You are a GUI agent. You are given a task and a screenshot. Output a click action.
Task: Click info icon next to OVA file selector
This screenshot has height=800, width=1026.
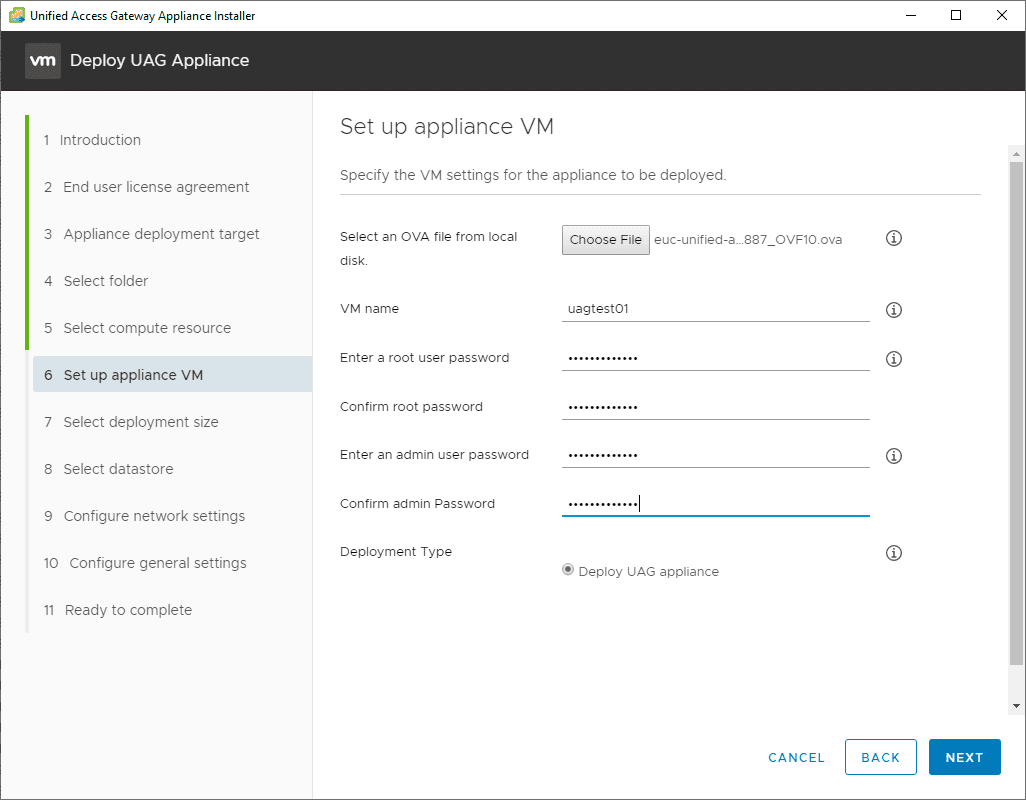click(894, 239)
